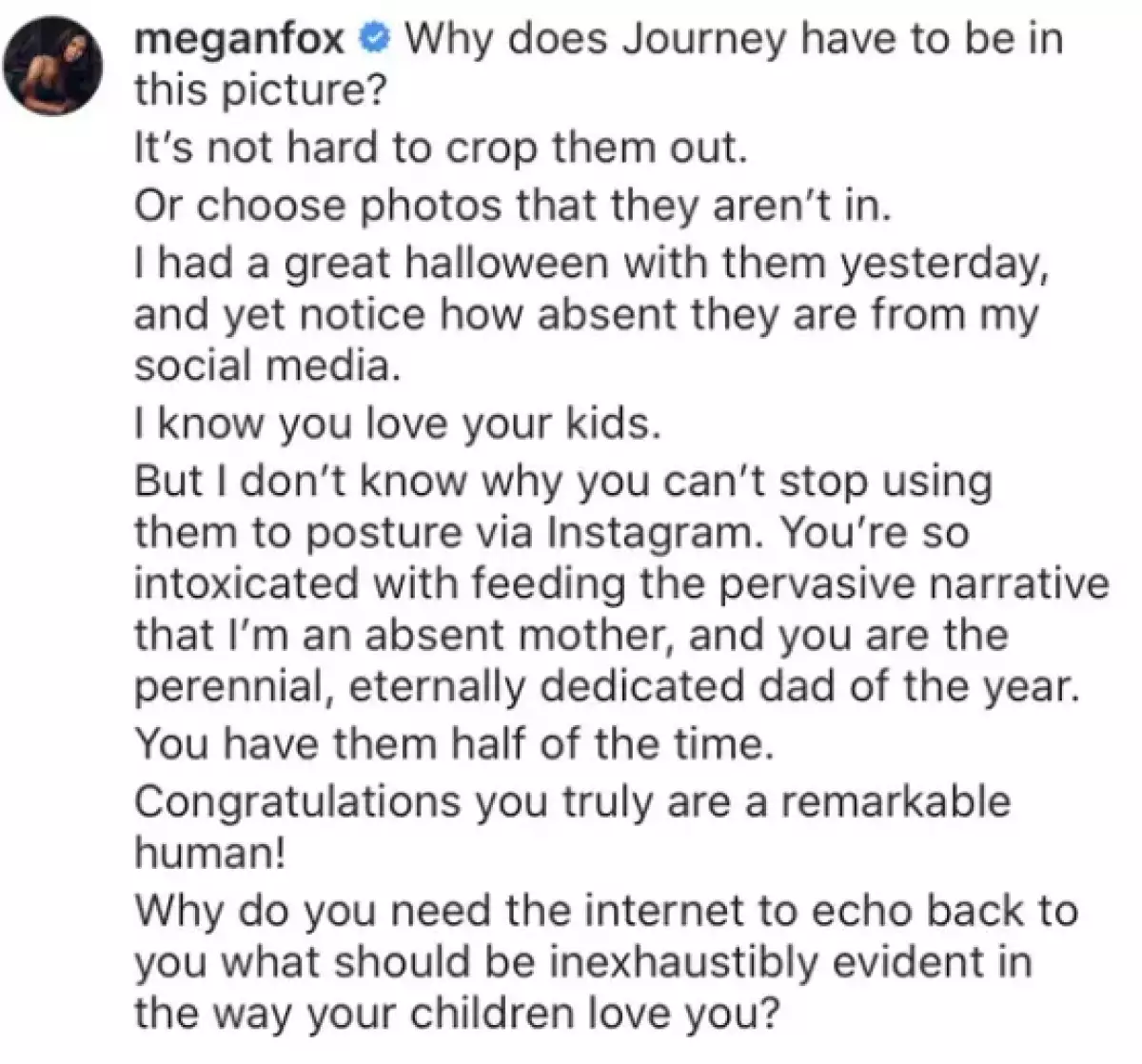Viewport: 1142px width, 1064px height.
Task: Click the line starting "But I don't know why"
Action: point(562,481)
